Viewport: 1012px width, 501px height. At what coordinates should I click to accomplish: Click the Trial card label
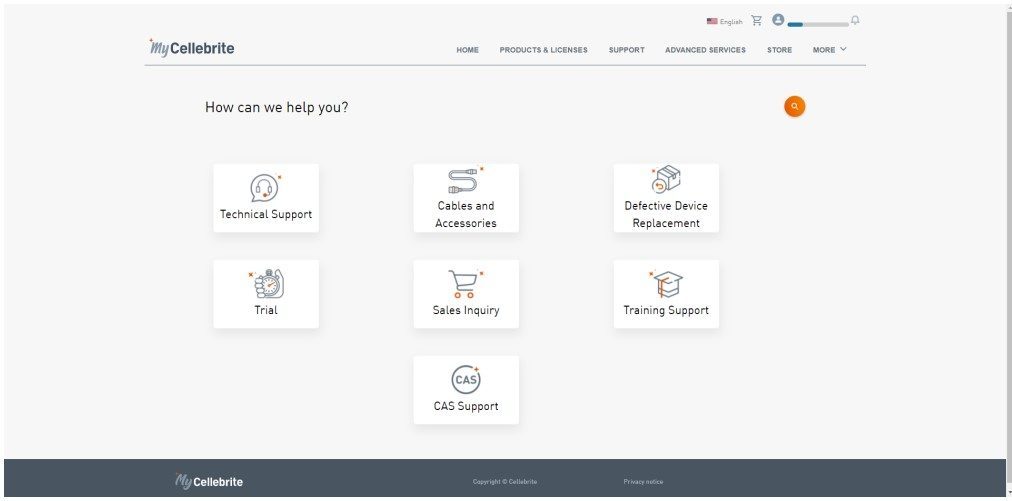(x=266, y=311)
